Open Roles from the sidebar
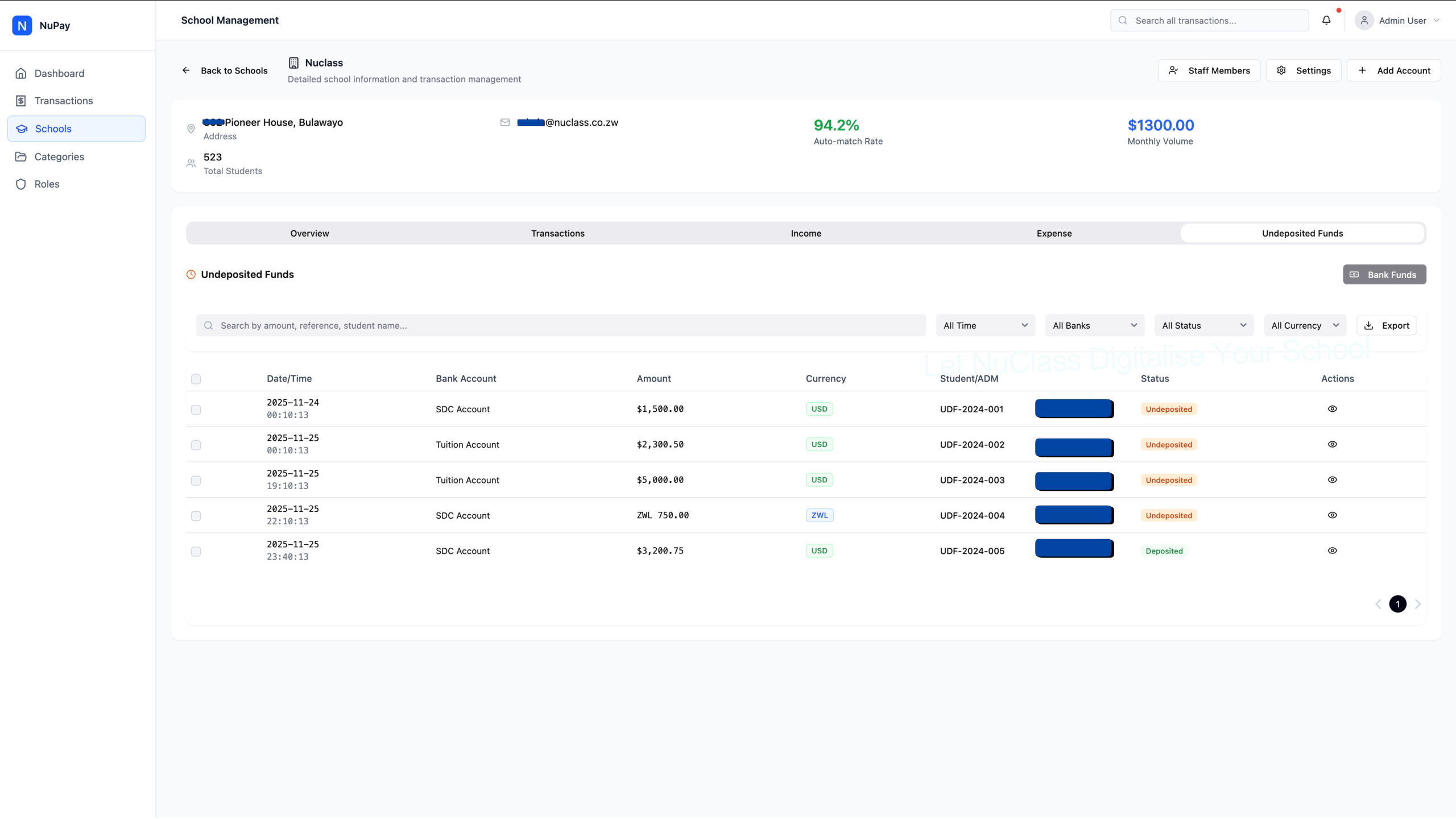 click(47, 184)
